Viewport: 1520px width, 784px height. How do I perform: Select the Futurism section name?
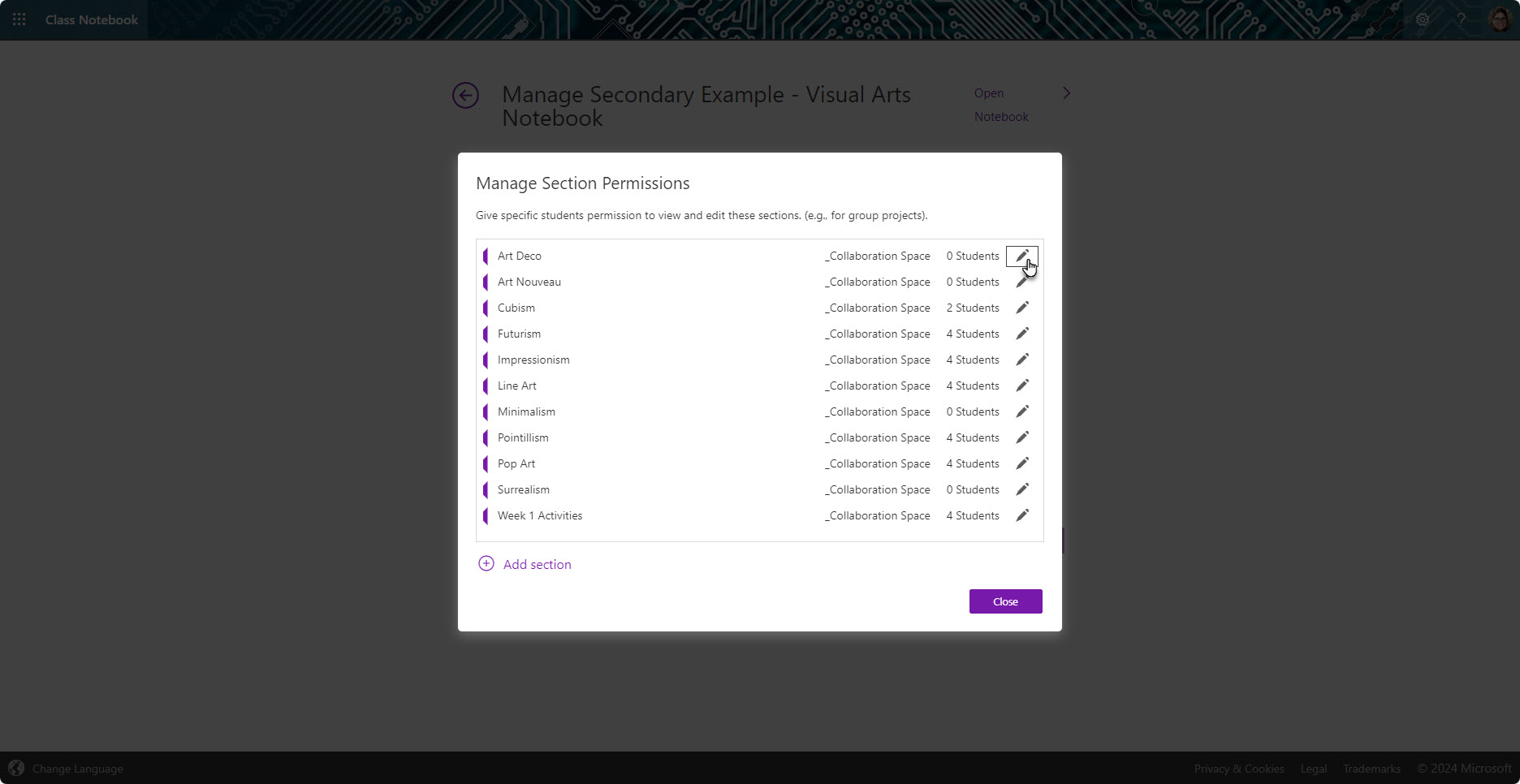519,334
